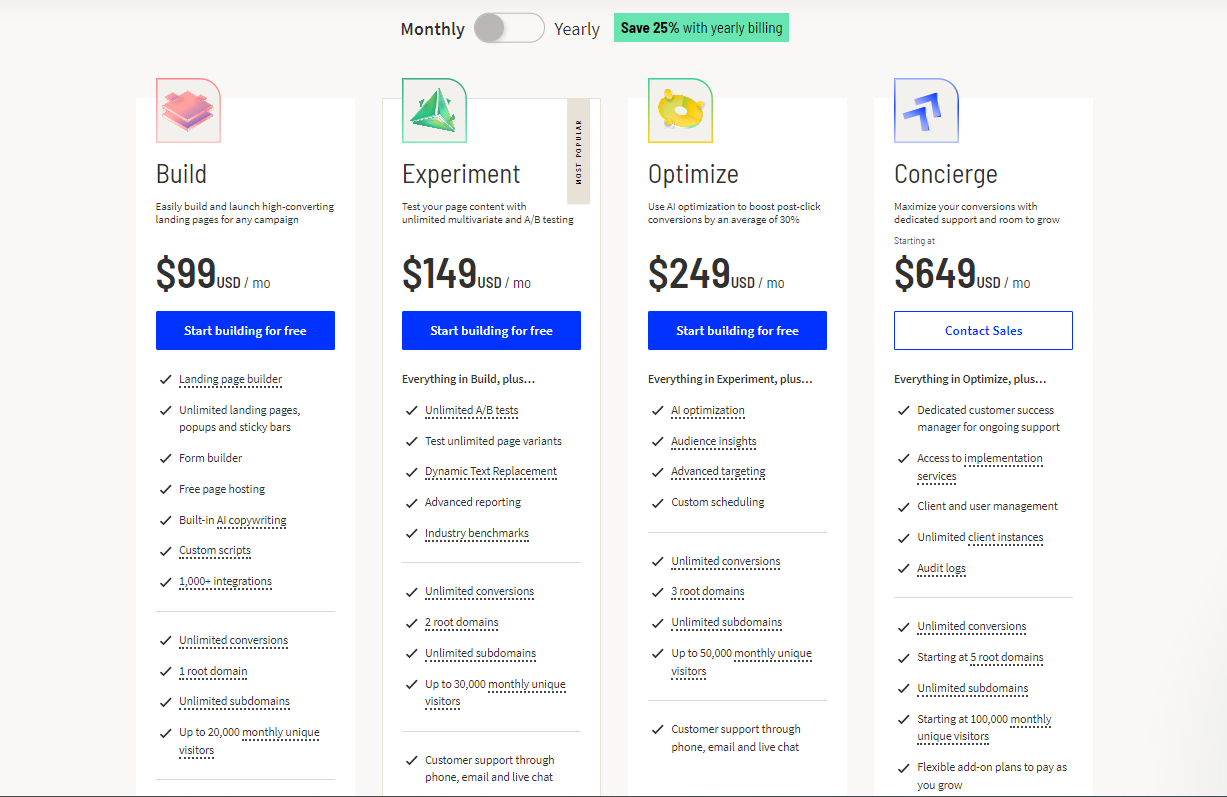Click the Dynamic Text Replacement feature link

490,472
